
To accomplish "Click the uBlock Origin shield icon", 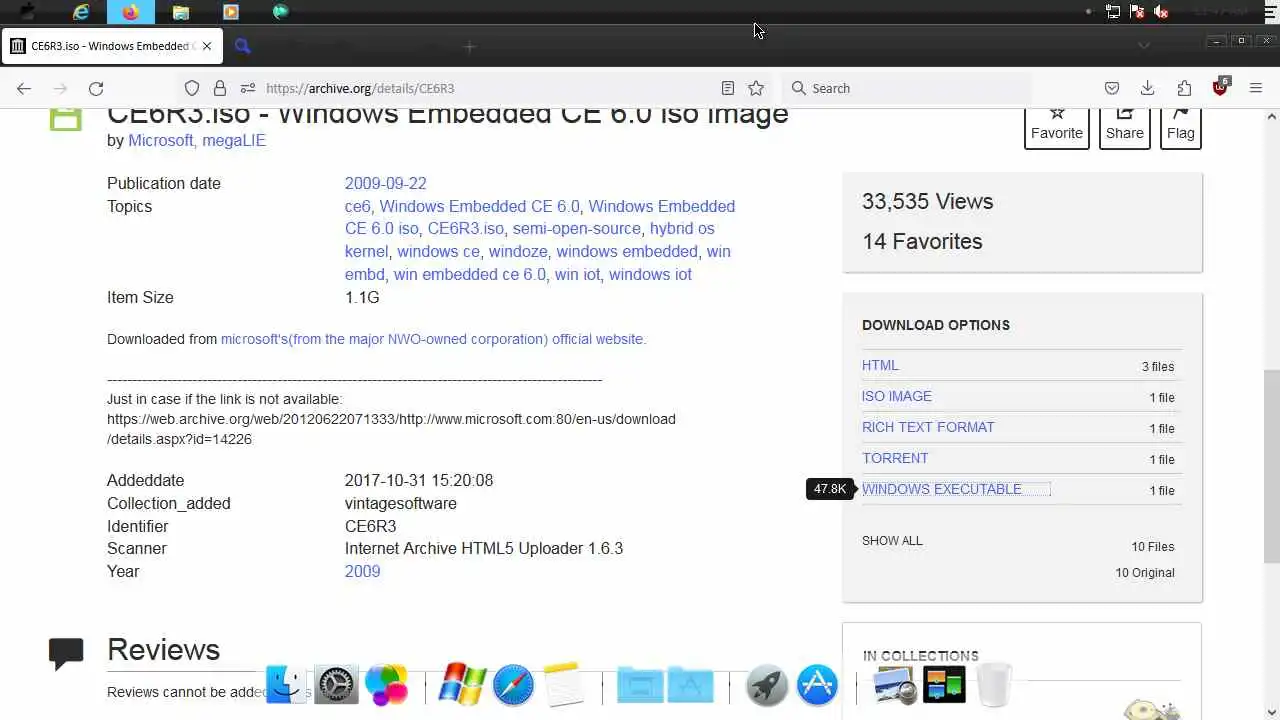I will [1220, 88].
